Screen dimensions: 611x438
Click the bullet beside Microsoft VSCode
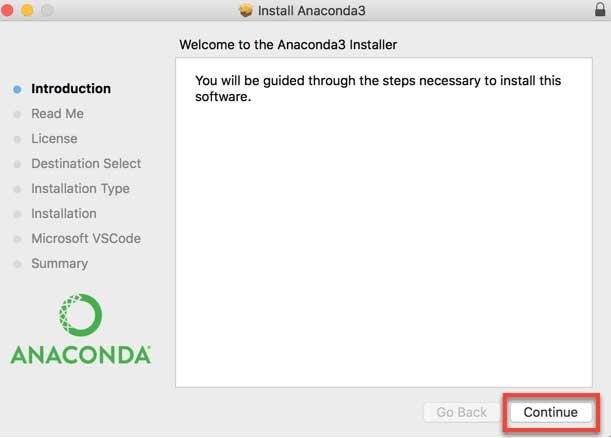[x=17, y=239]
